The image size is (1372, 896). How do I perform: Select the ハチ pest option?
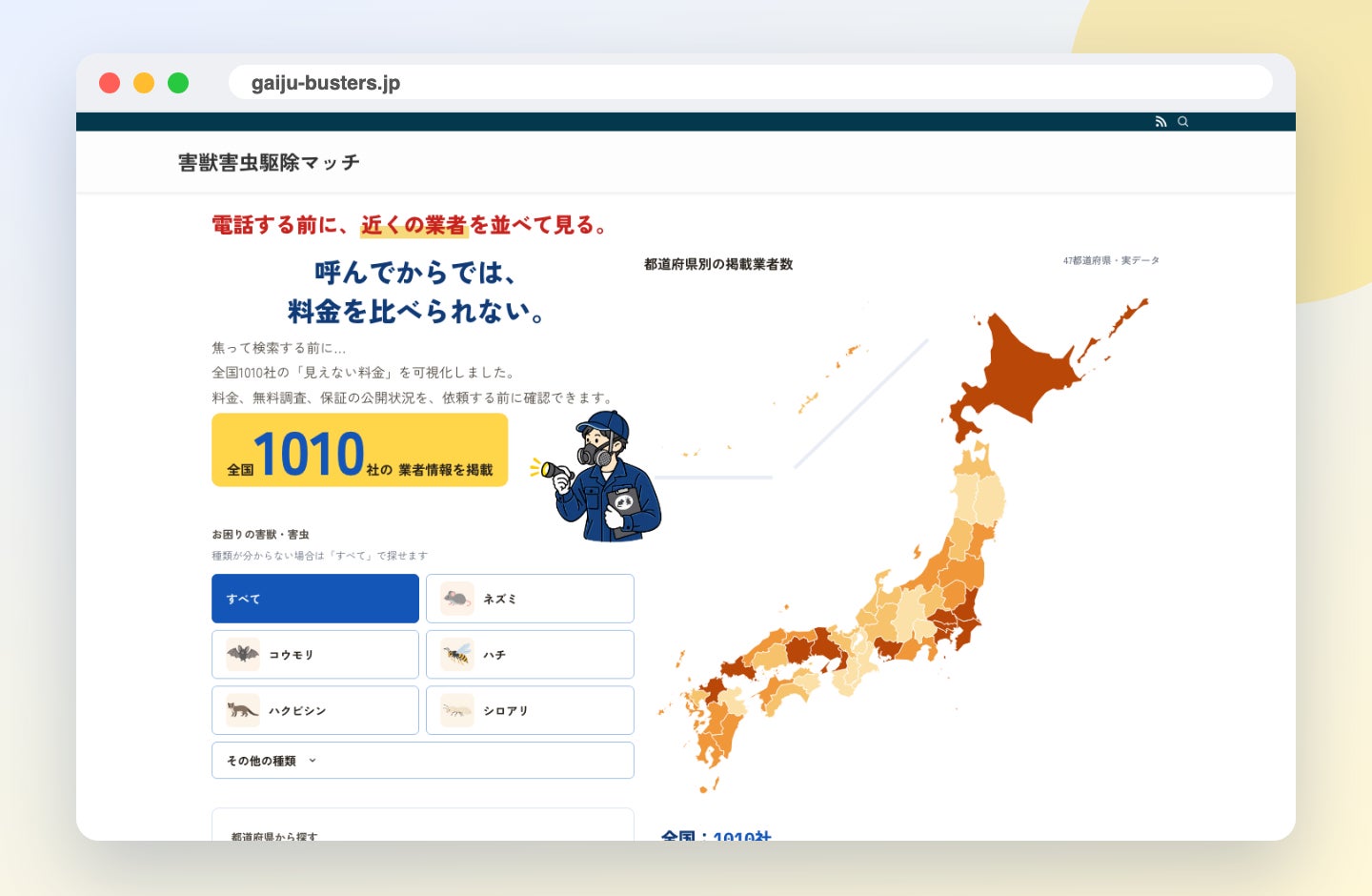(x=530, y=655)
